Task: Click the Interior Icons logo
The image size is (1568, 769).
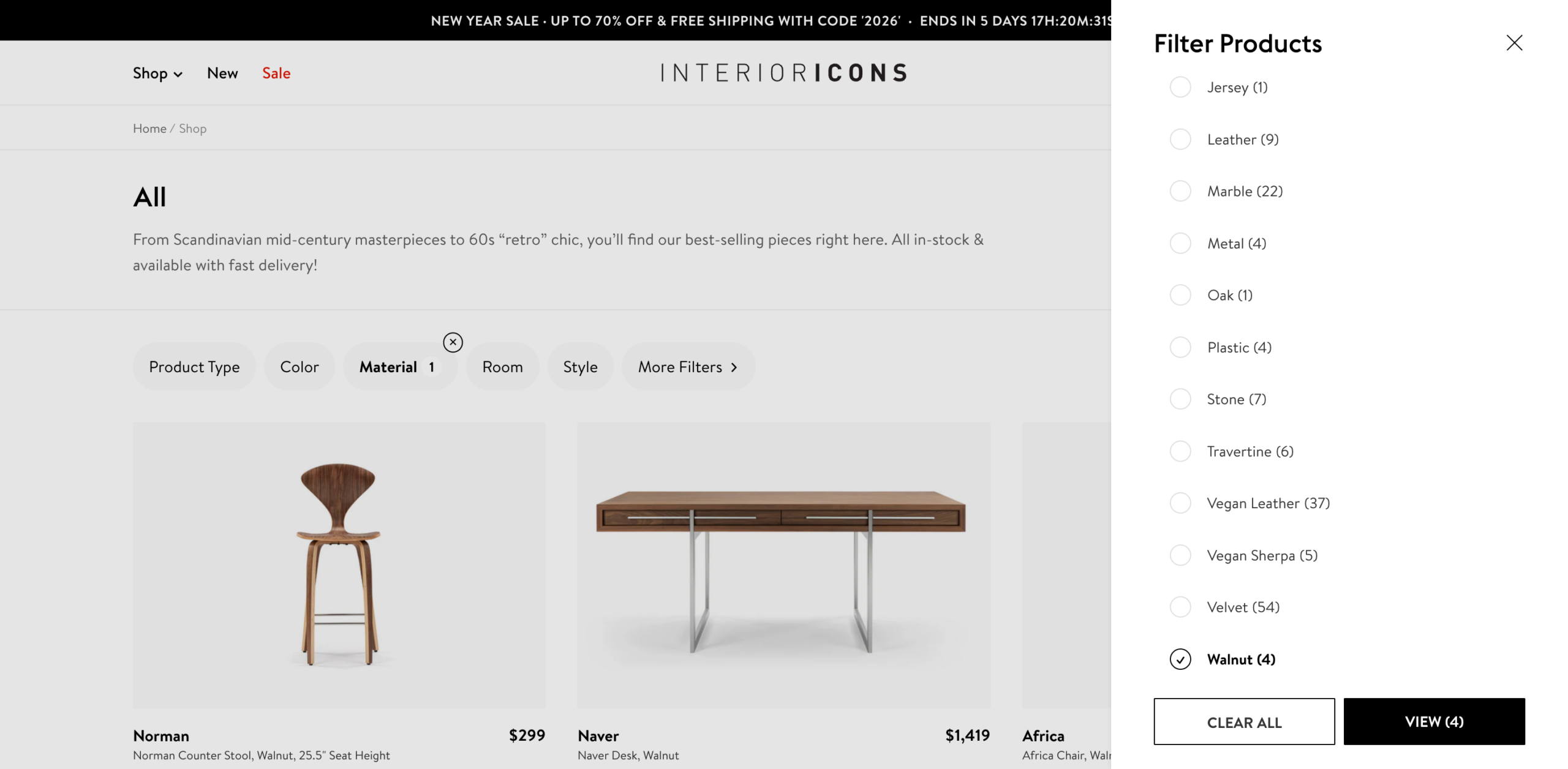Action: (783, 73)
